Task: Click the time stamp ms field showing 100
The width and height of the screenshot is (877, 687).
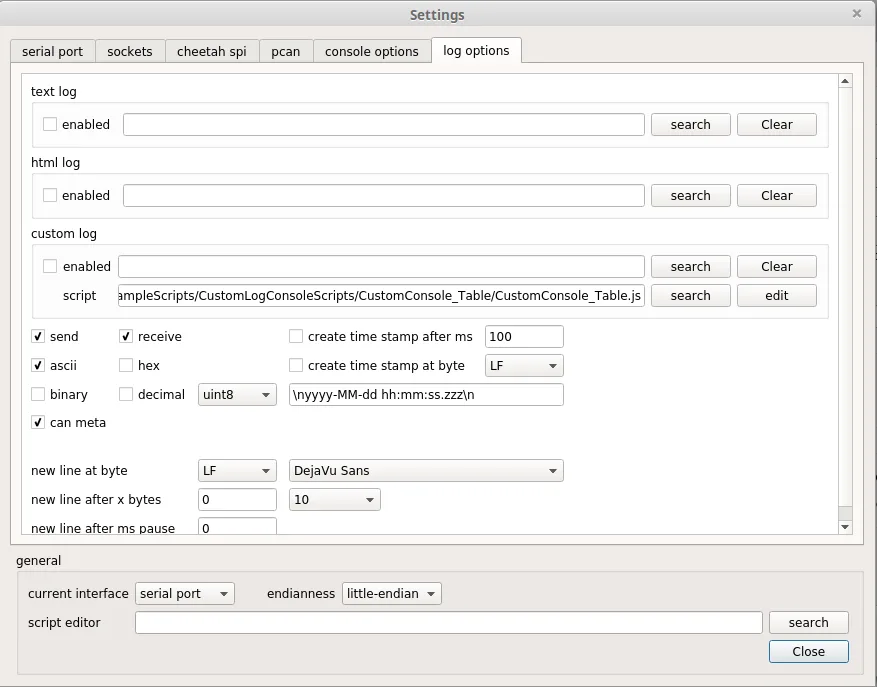Action: (524, 336)
